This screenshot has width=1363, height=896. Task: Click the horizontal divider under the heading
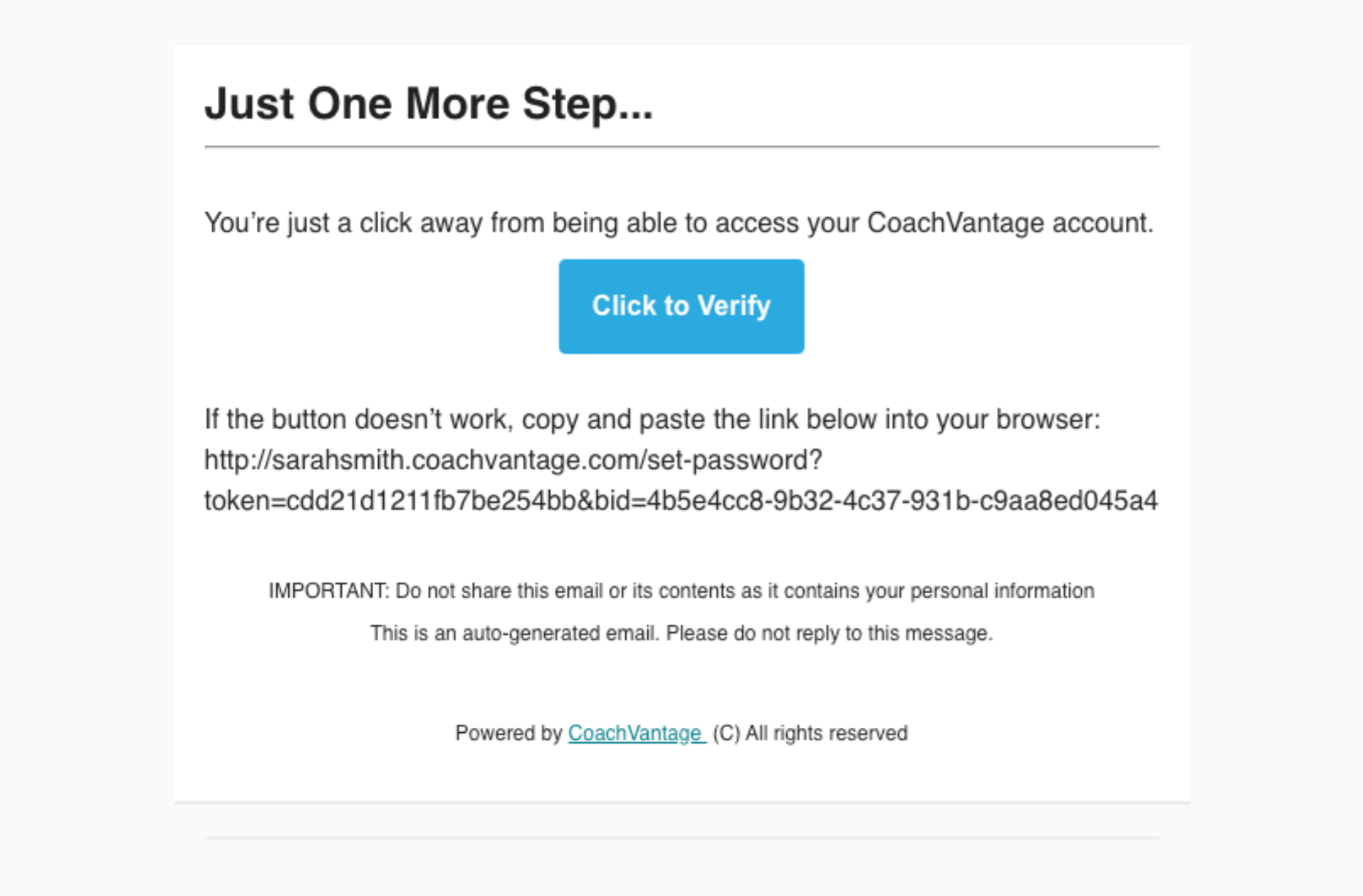tap(681, 147)
